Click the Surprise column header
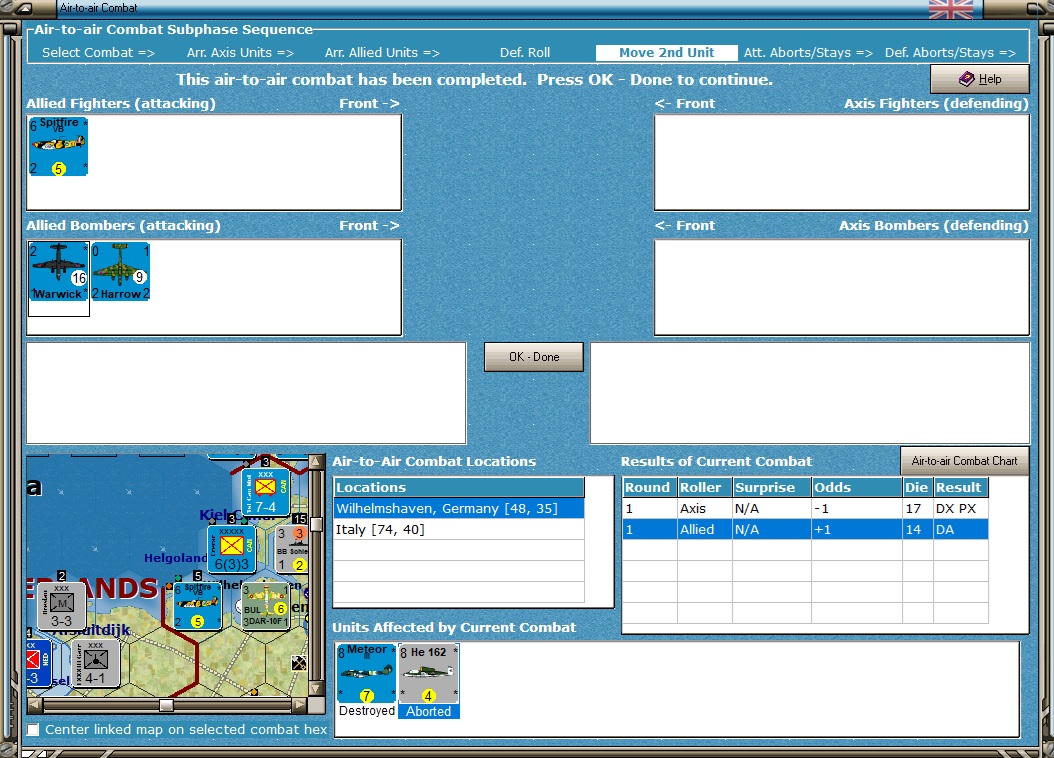Screen dimensions: 1054x758 point(772,487)
